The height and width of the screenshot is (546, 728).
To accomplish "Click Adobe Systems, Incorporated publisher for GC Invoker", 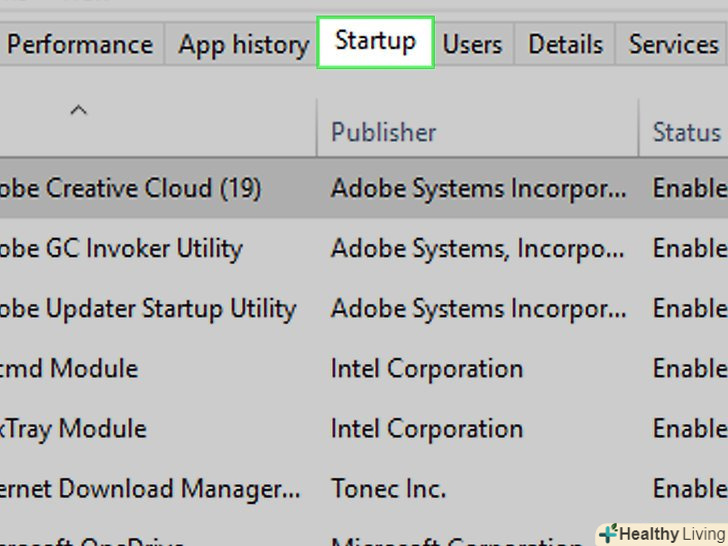I will pos(479,248).
